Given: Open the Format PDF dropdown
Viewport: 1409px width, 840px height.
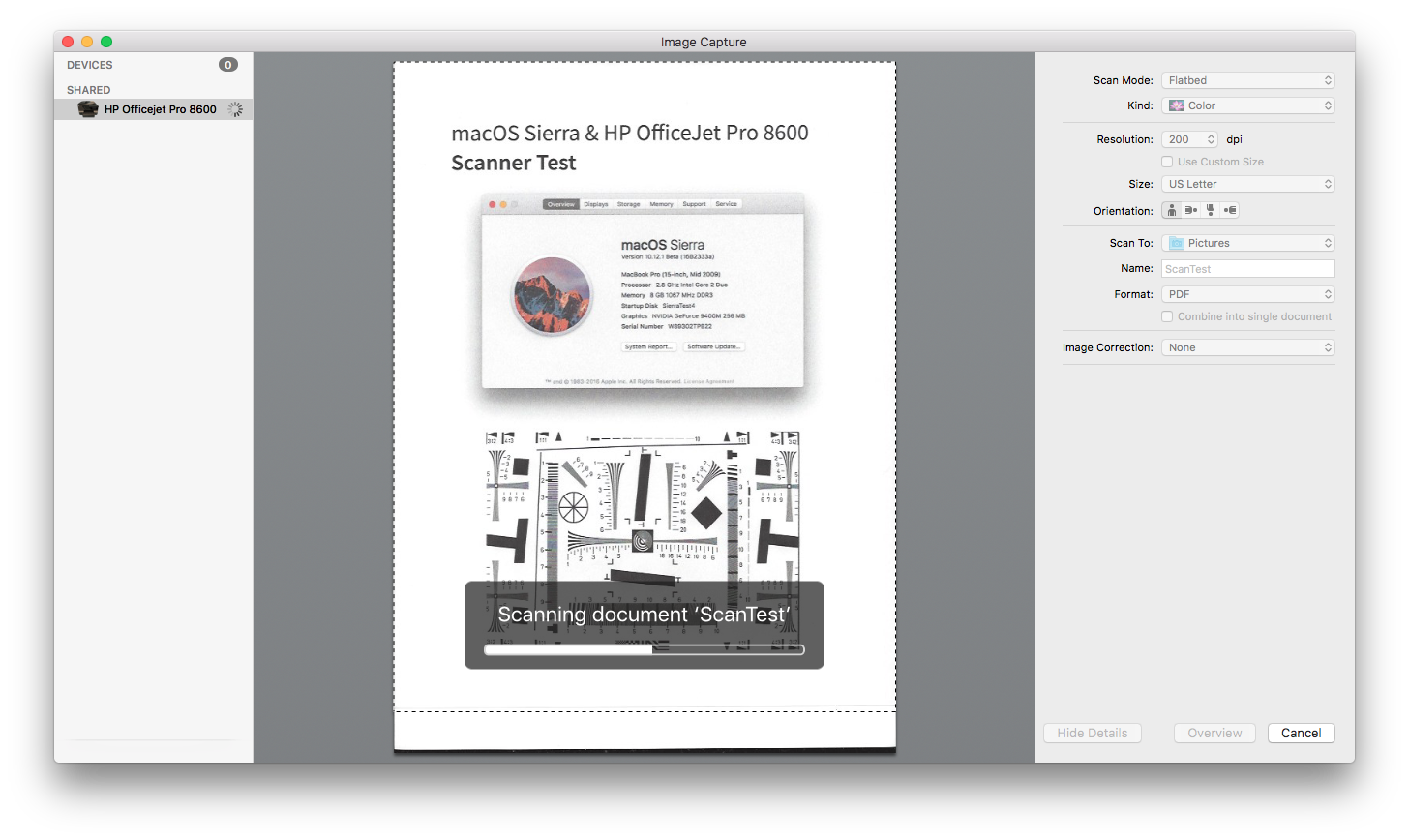Looking at the screenshot, I should (x=1248, y=294).
